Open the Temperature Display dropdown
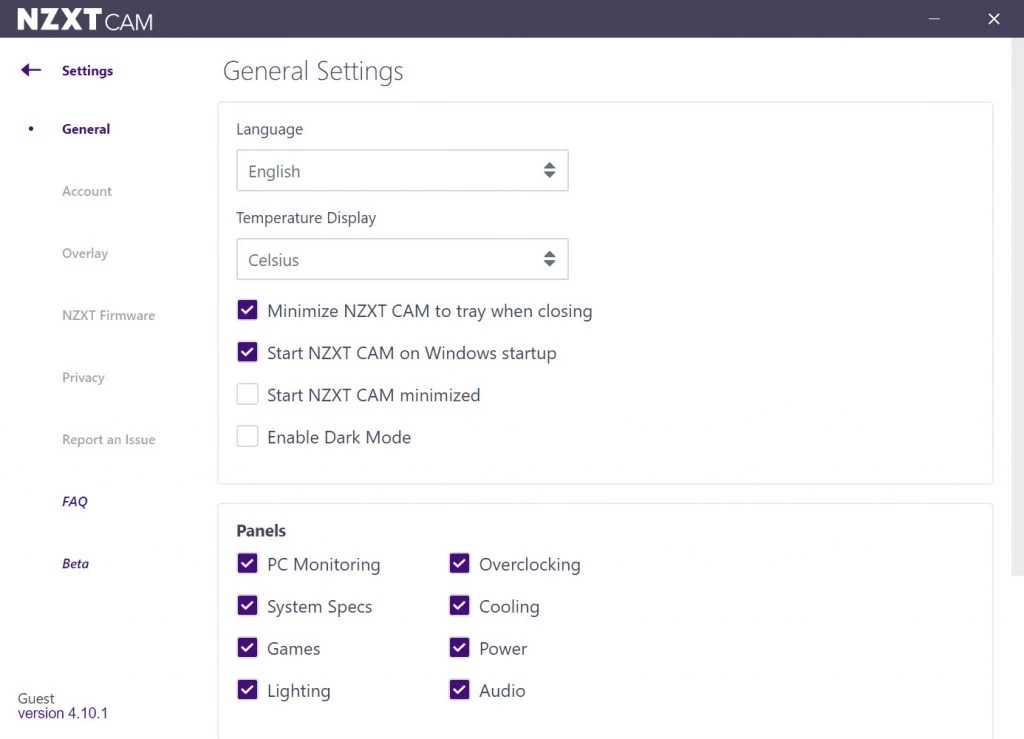 coord(402,260)
